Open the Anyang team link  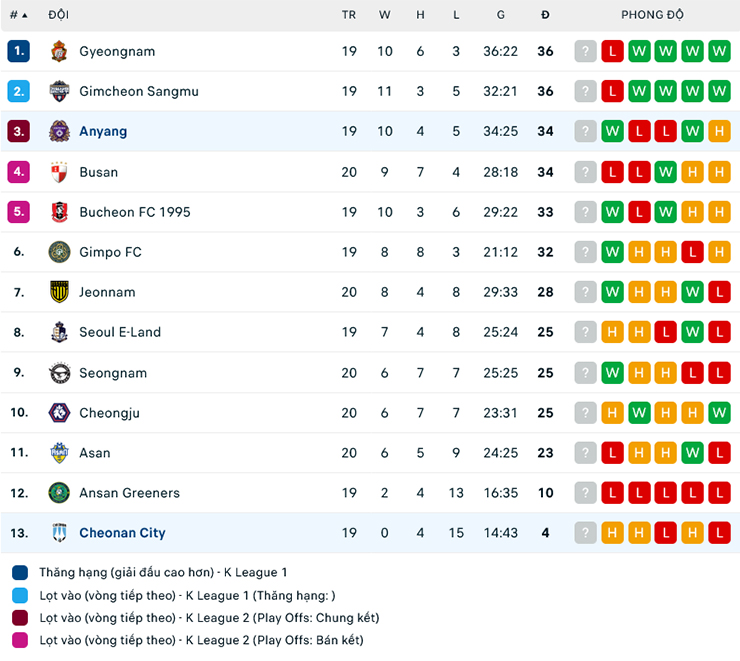click(x=103, y=131)
